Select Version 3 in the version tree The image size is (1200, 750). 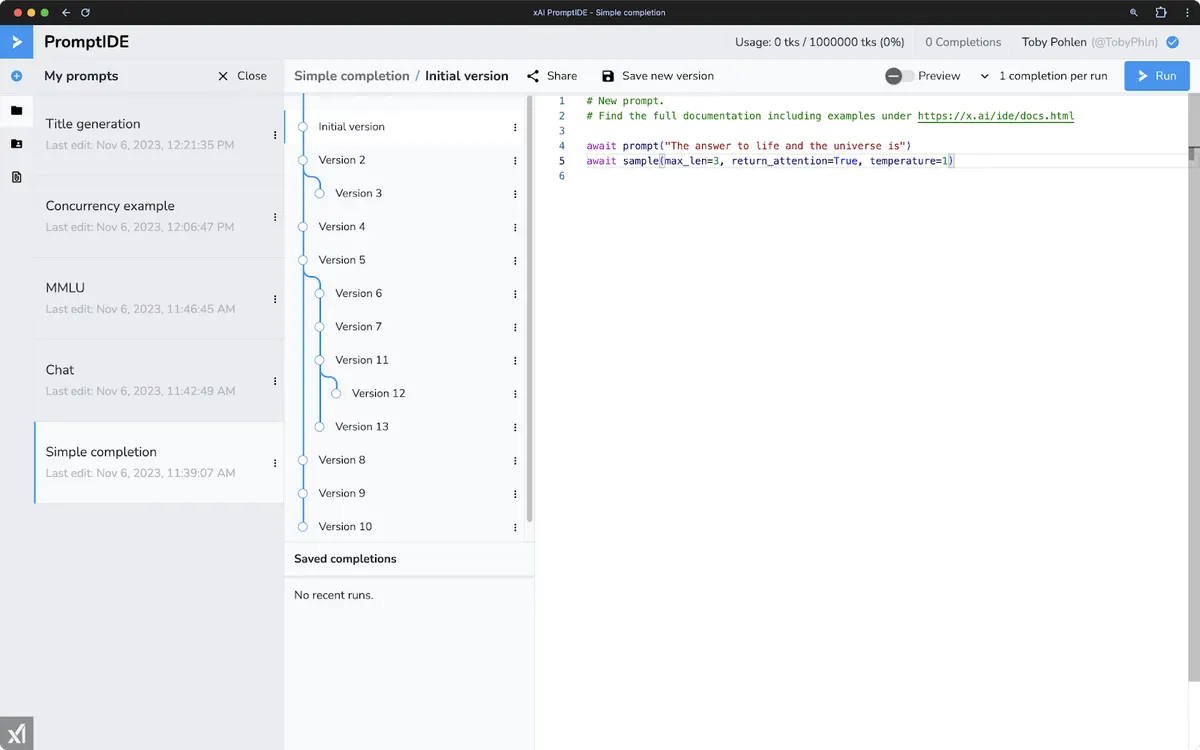(x=359, y=193)
